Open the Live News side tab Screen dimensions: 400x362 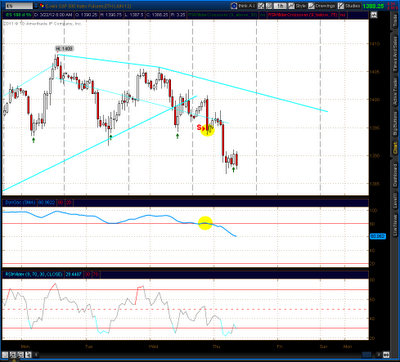[x=395, y=225]
